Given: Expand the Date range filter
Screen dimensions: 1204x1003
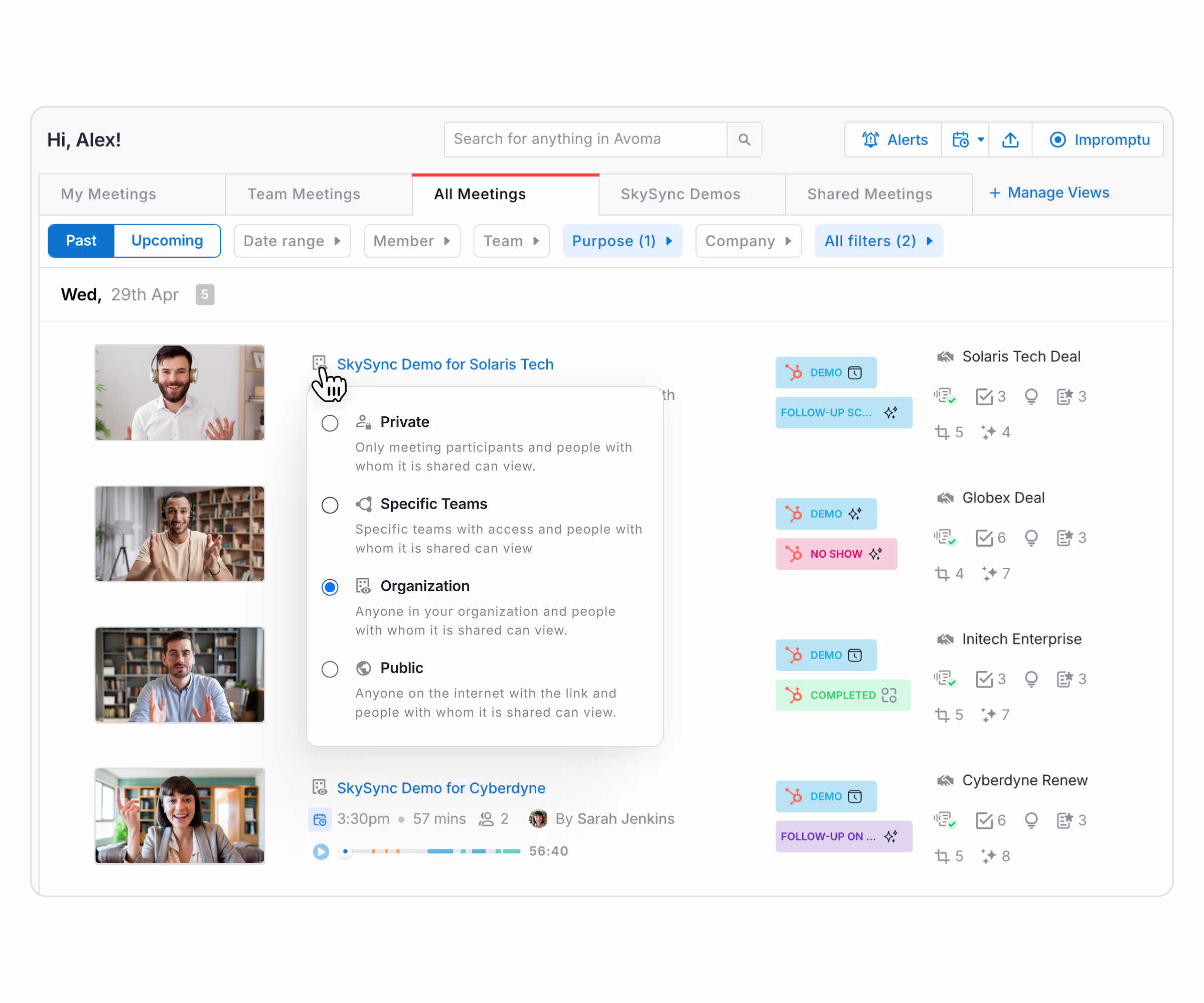Looking at the screenshot, I should [x=292, y=241].
